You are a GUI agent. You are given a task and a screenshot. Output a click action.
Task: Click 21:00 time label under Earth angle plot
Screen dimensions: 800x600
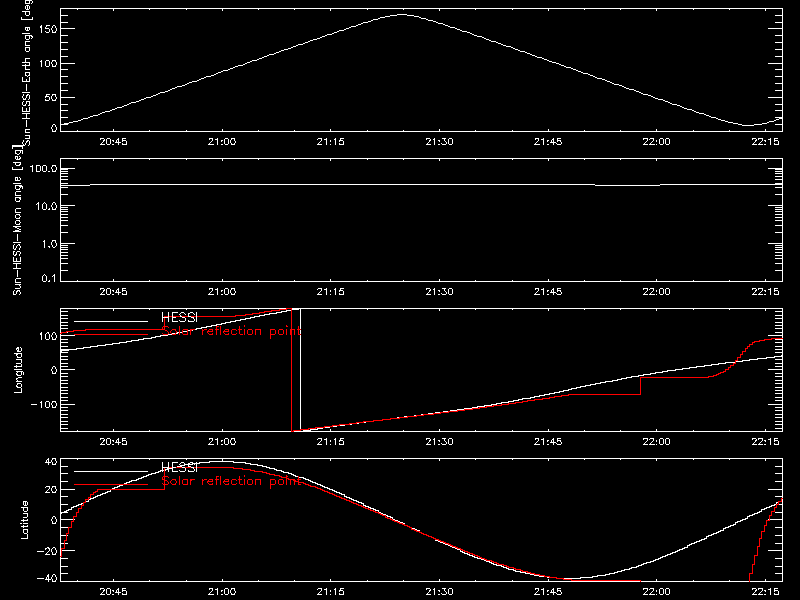[x=222, y=142]
